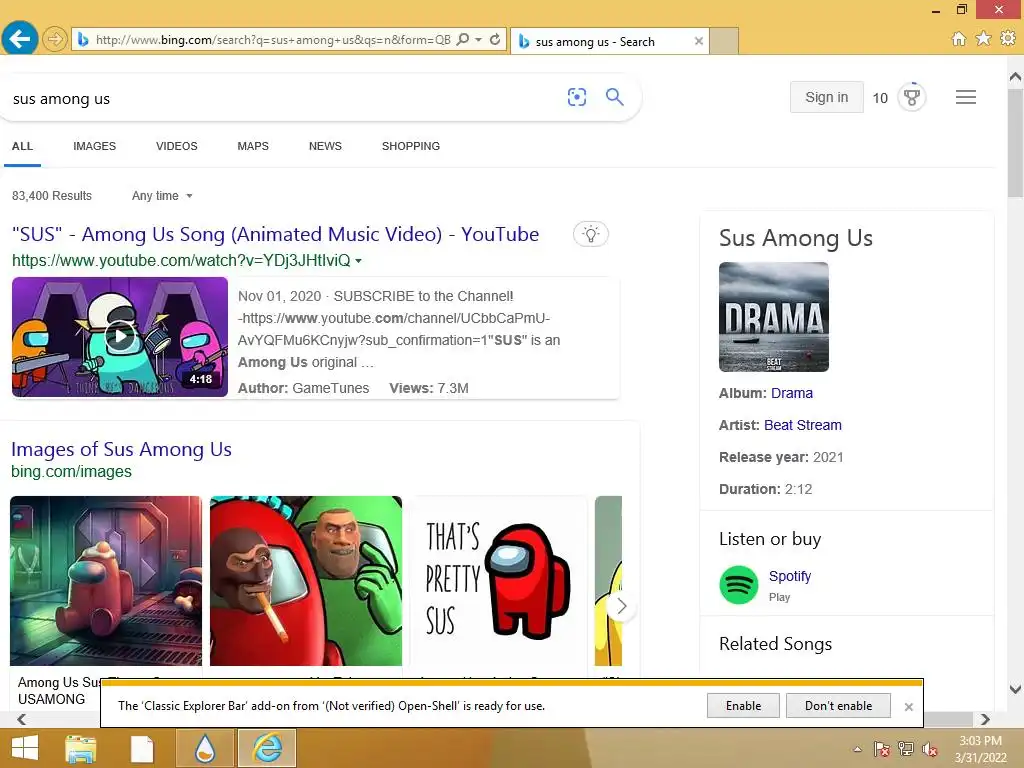Open 'Images of Sus Among Us' link
This screenshot has width=1024, height=768.
(121, 449)
